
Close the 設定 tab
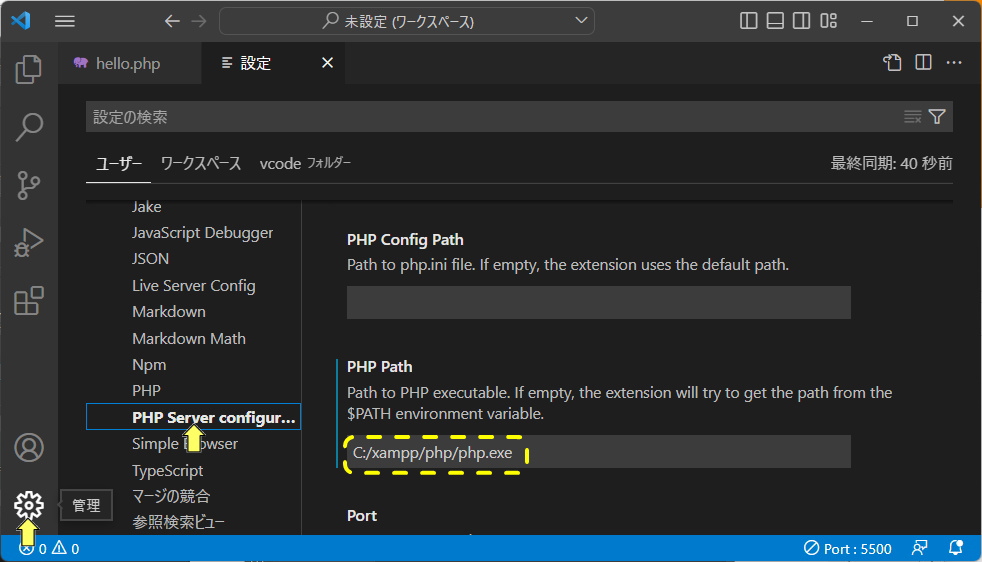pos(327,63)
